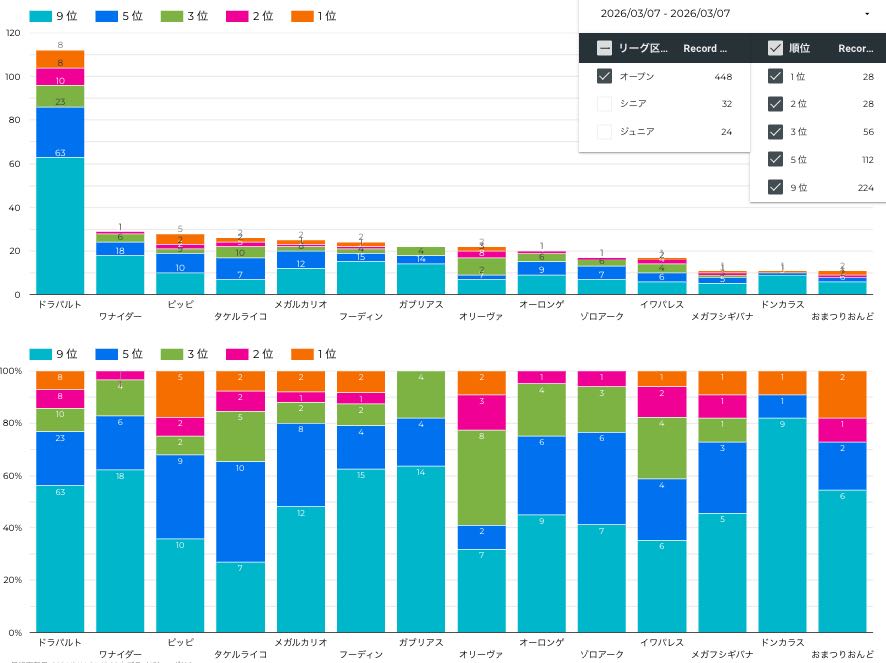
Task: Enable the ジュニア league checkbox
Action: coord(604,132)
